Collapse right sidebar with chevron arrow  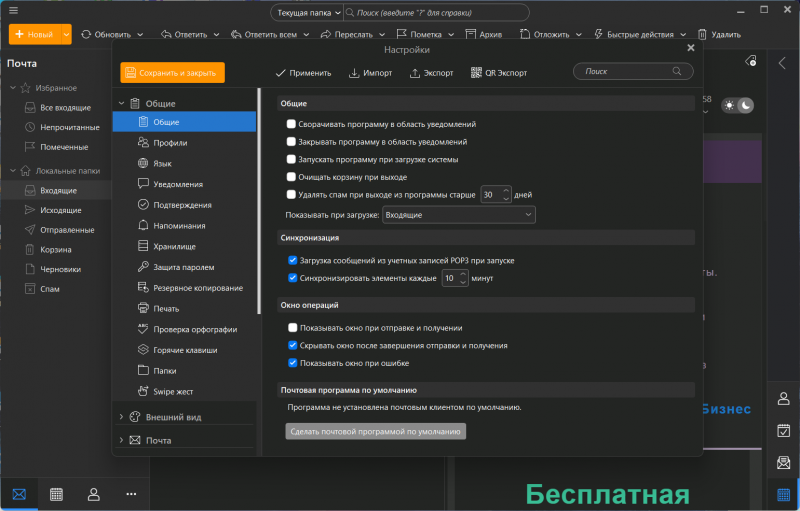782,63
